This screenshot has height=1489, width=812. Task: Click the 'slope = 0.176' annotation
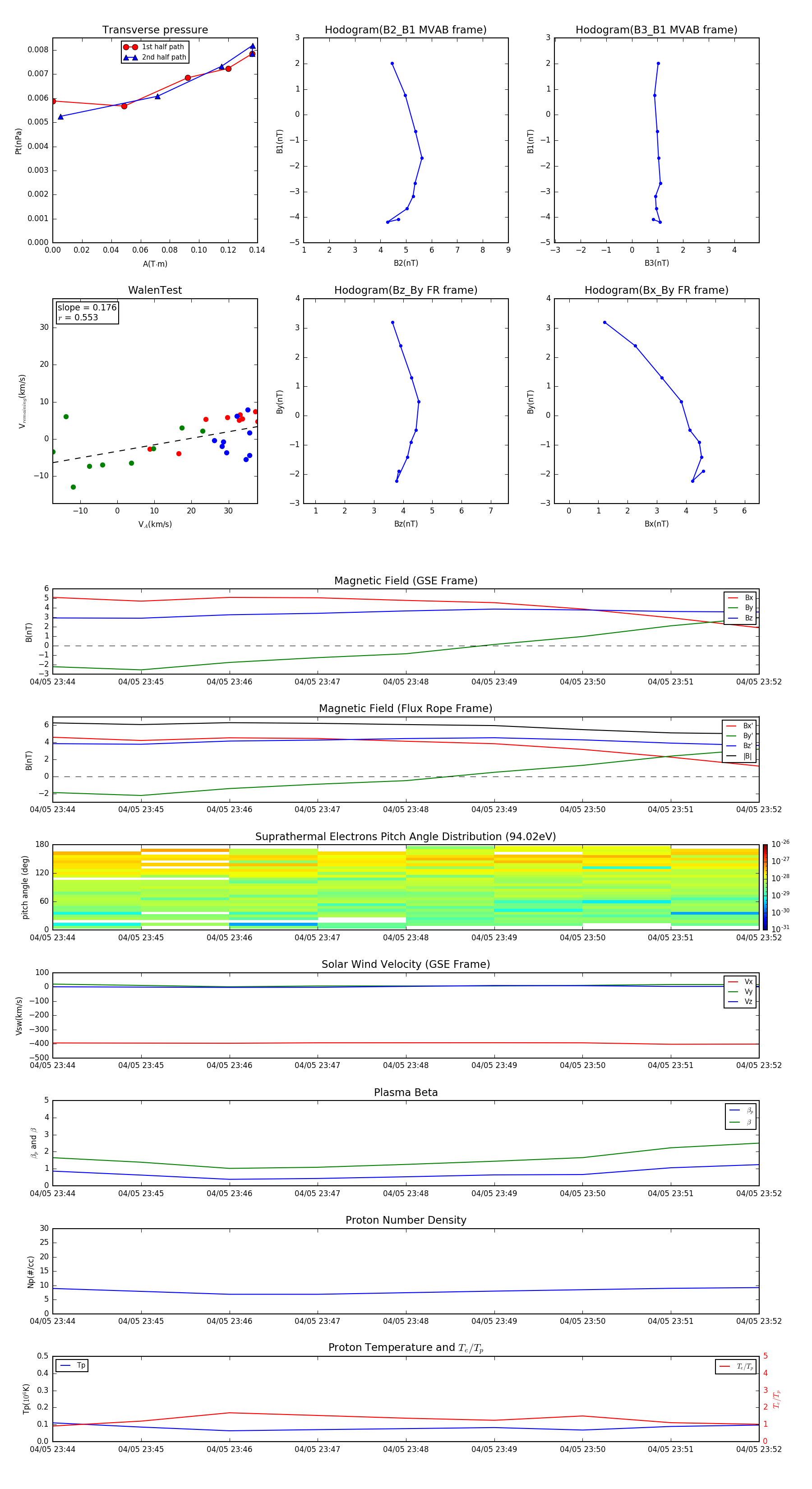coord(87,308)
